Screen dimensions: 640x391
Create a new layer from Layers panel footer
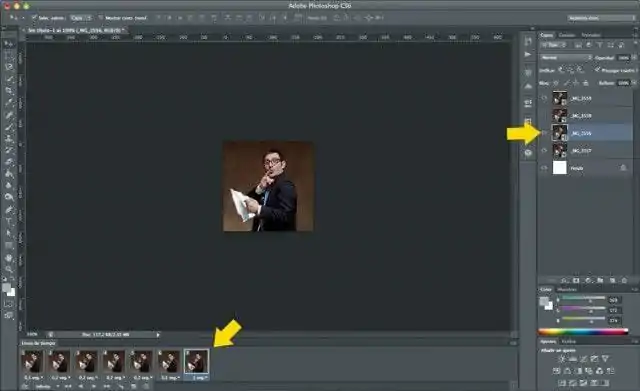pos(612,280)
